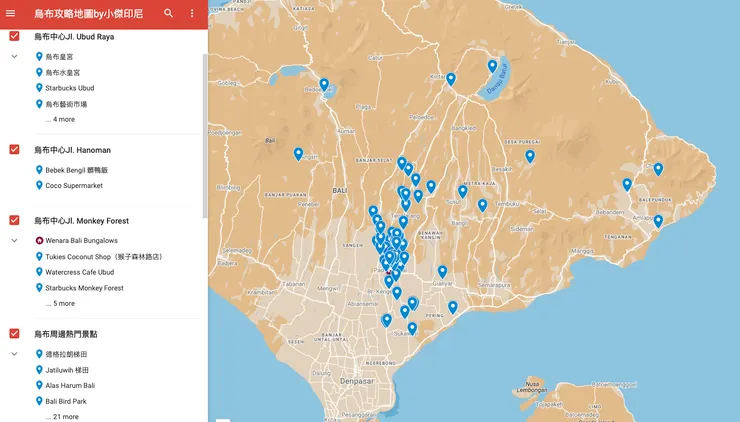Select Starbucks Monkey Forest entry
This screenshot has height=422, width=740.
tap(84, 288)
